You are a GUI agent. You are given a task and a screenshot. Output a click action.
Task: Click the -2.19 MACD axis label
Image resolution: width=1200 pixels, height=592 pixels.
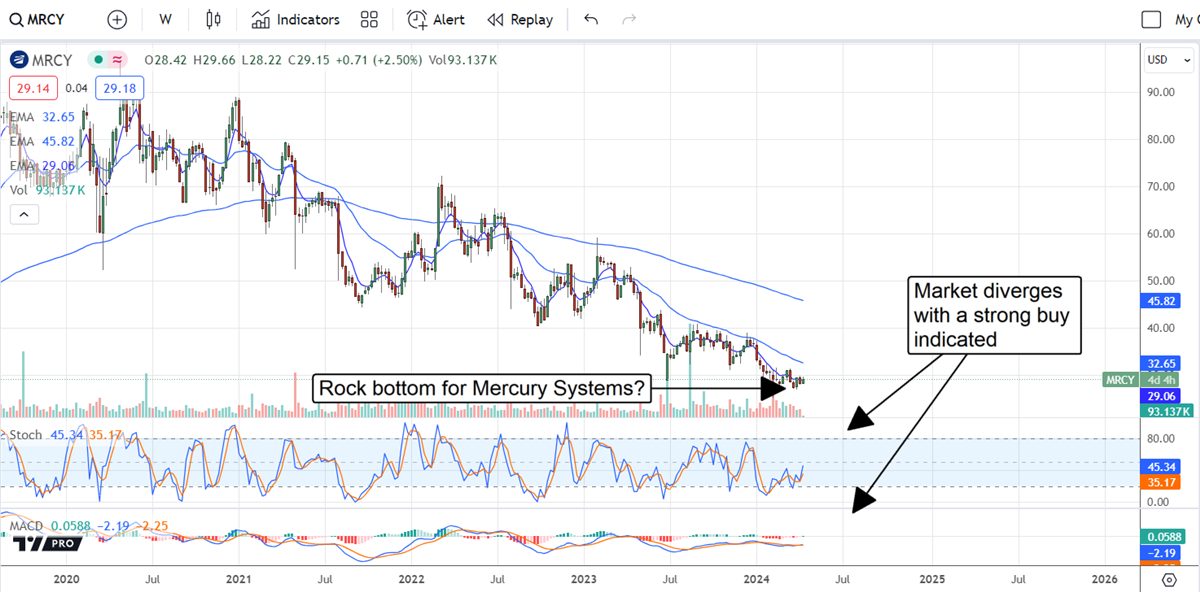1160,553
